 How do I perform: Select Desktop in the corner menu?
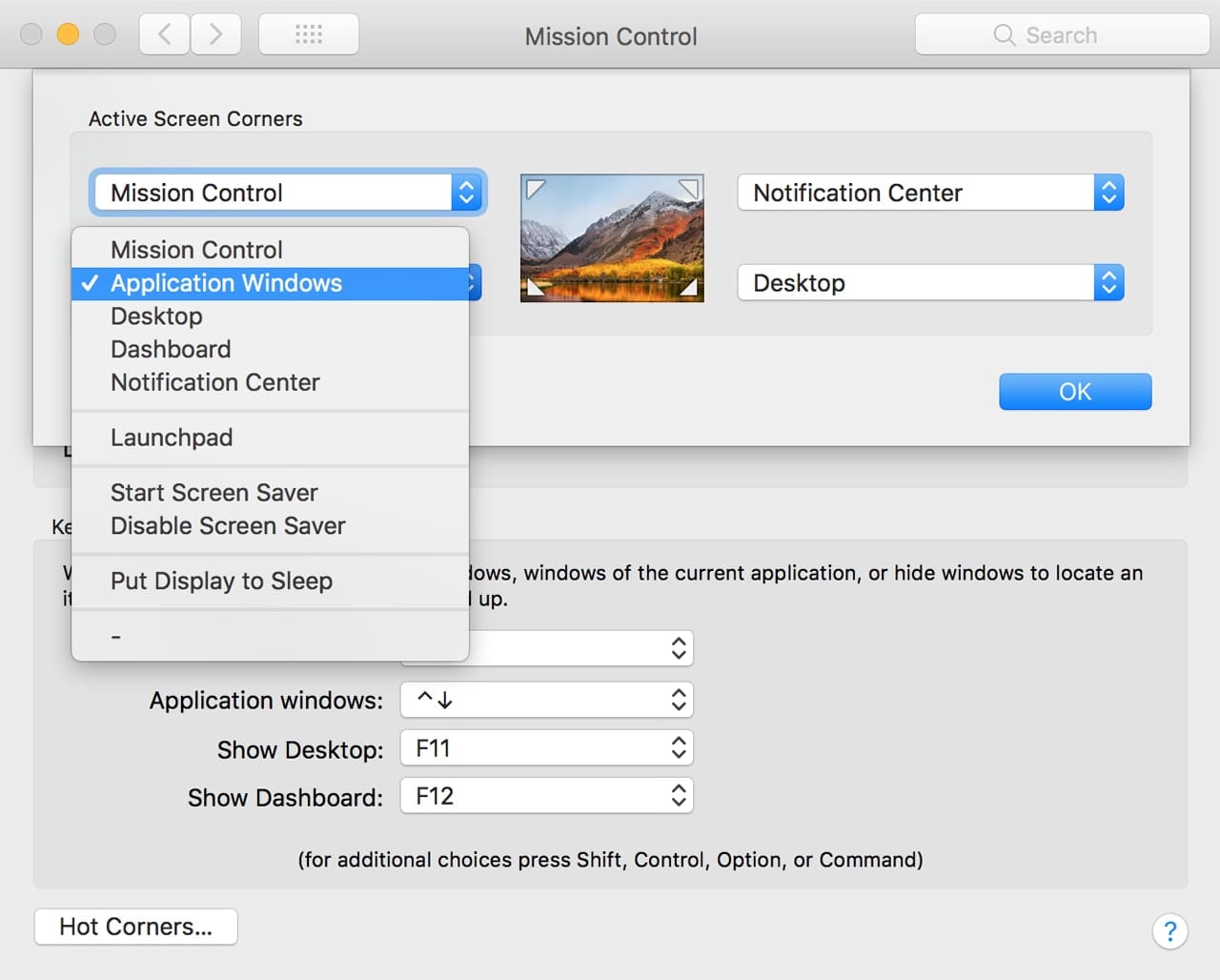pyautogui.click(x=156, y=316)
